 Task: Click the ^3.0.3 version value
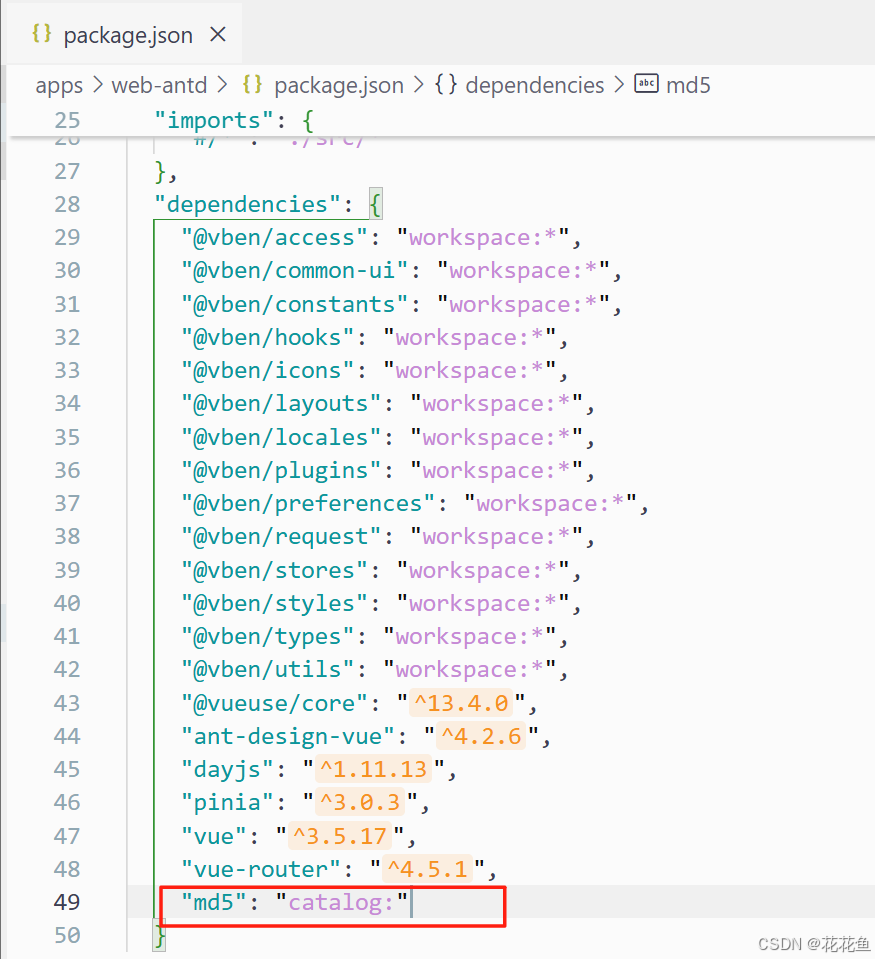(x=360, y=802)
